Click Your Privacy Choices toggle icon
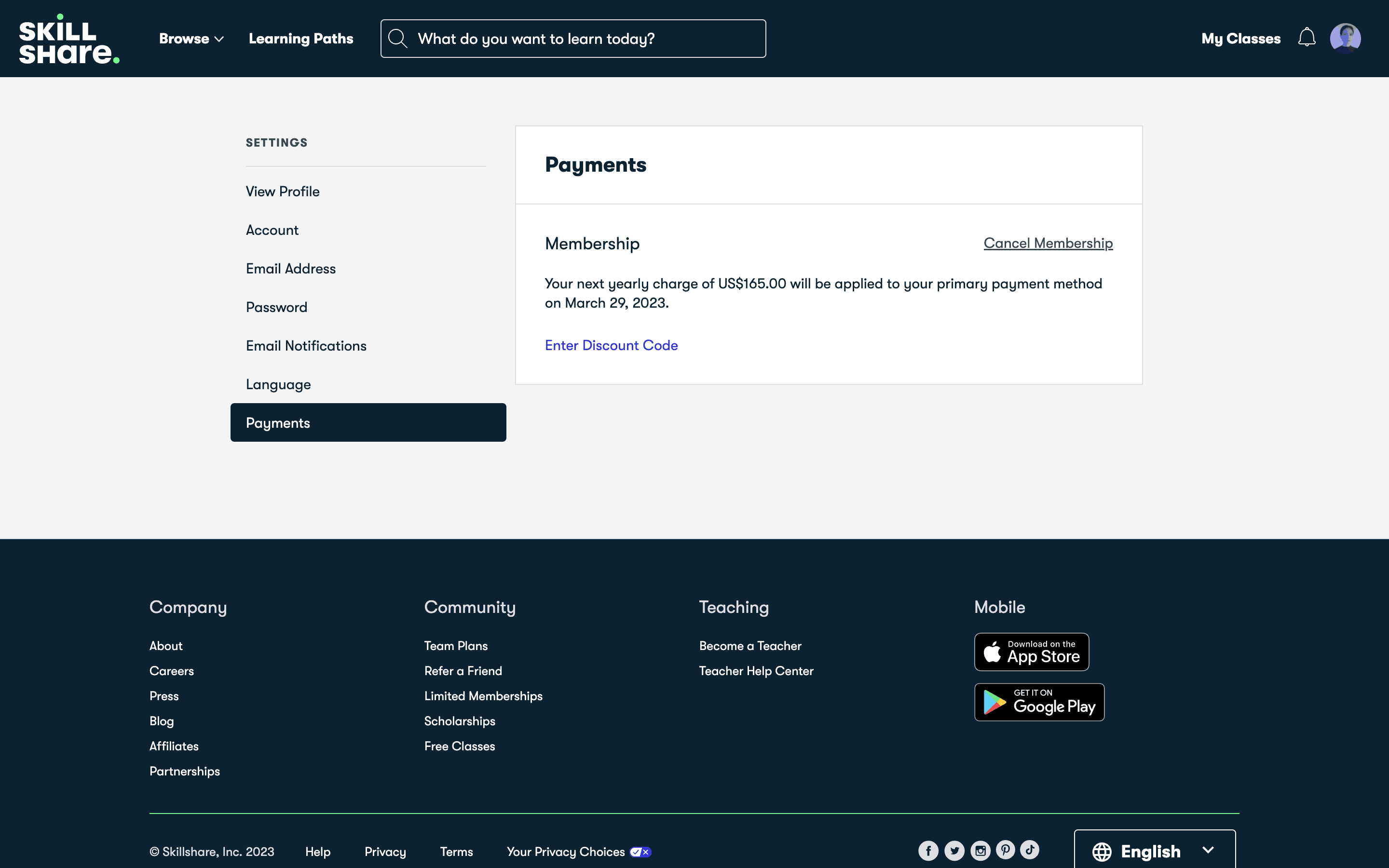1389x868 pixels. 640,852
